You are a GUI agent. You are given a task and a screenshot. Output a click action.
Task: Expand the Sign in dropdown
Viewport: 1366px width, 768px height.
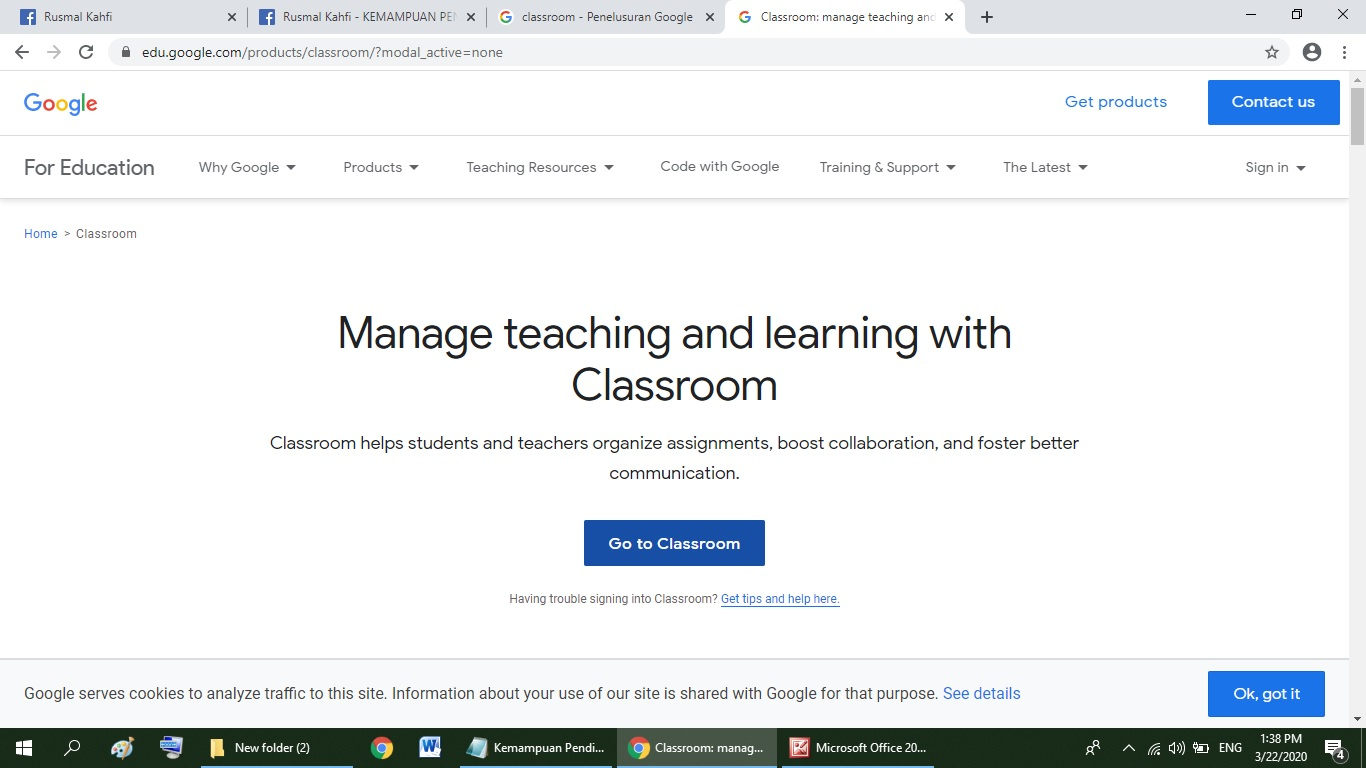click(x=1276, y=167)
